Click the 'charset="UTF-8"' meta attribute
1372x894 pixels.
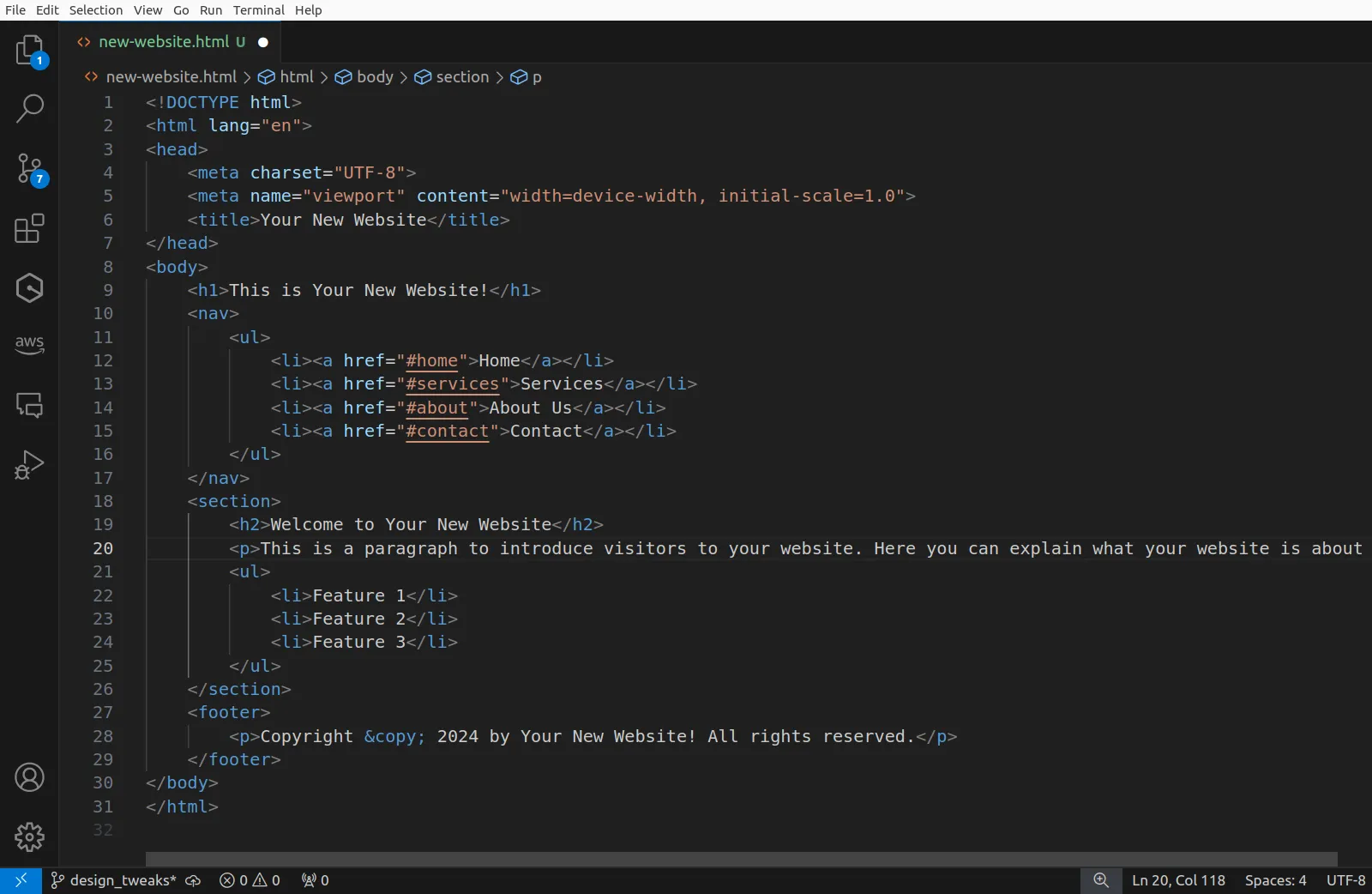click(328, 172)
